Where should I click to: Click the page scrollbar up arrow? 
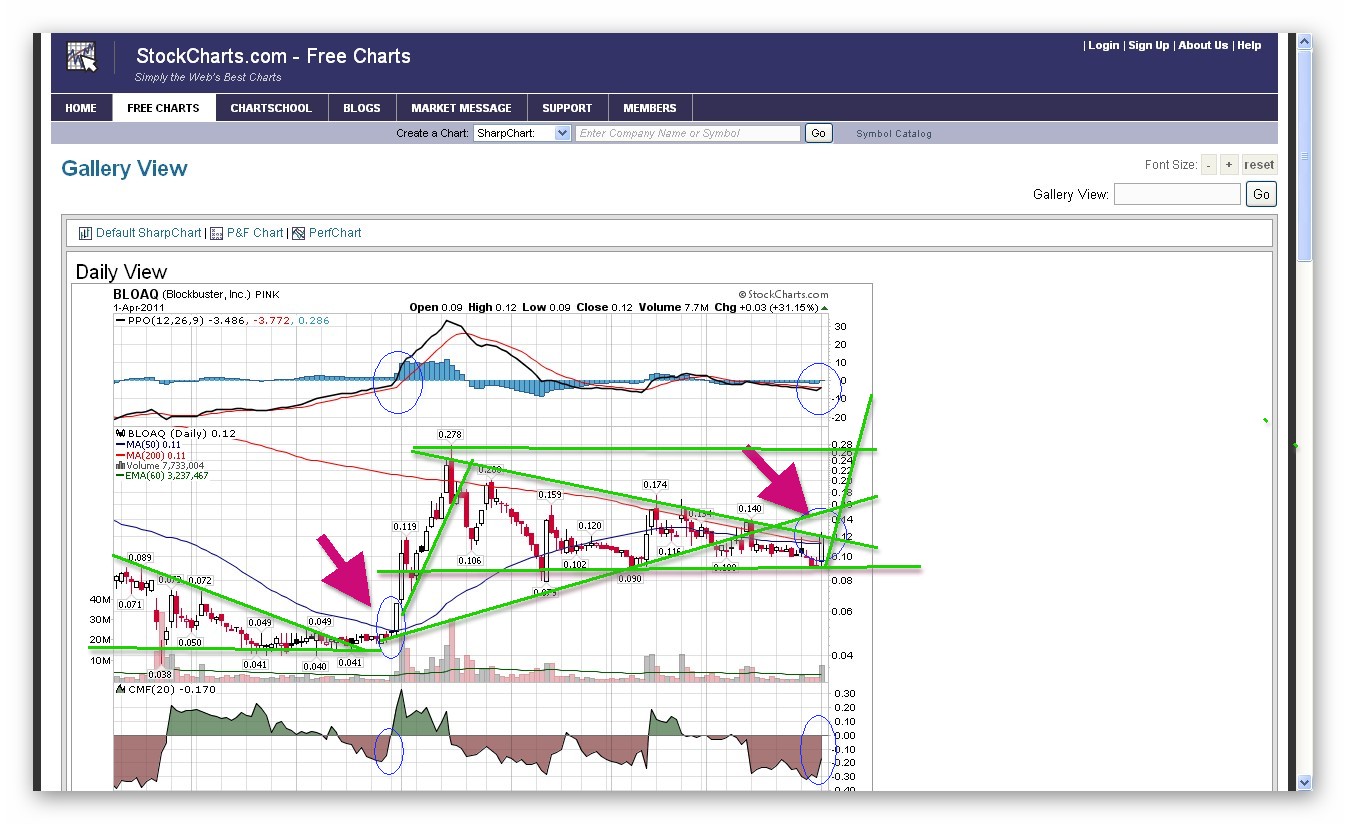(1304, 42)
